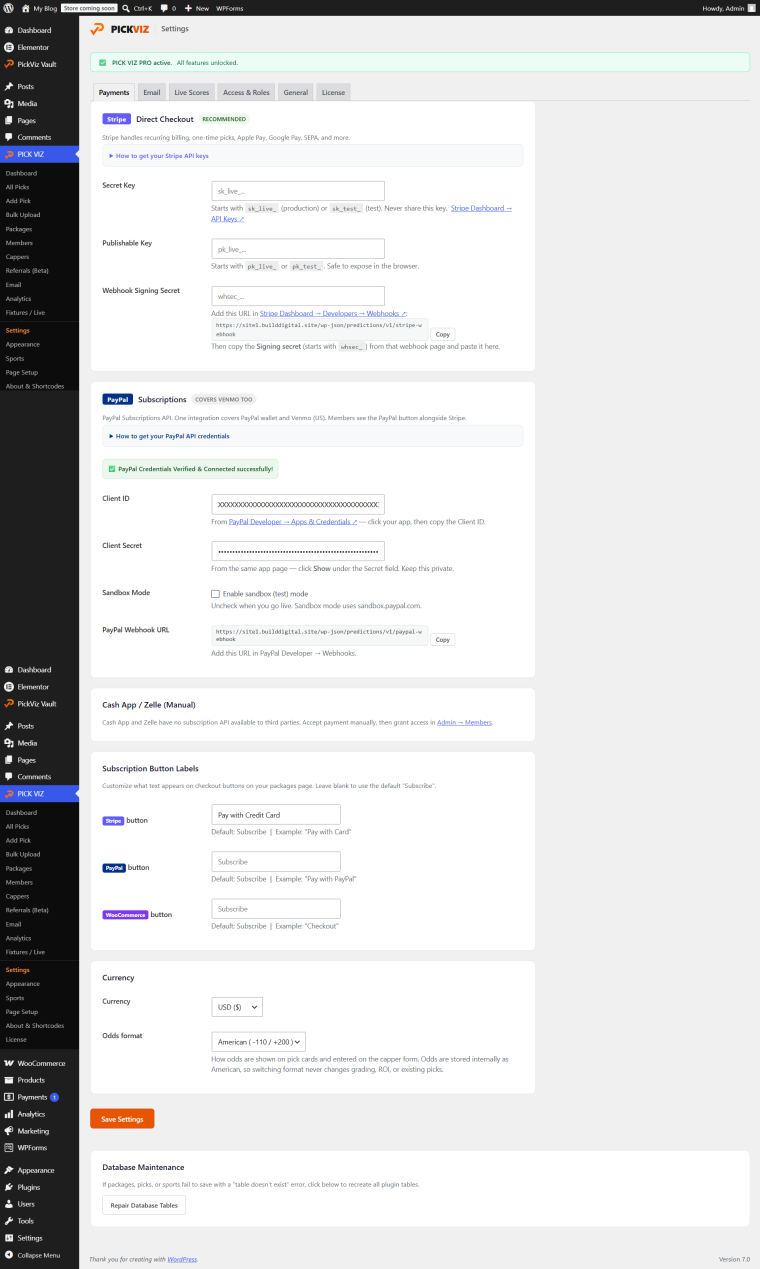Click the Marketing megaphone icon
Screen dimensions: 760x1269
(8, 1131)
